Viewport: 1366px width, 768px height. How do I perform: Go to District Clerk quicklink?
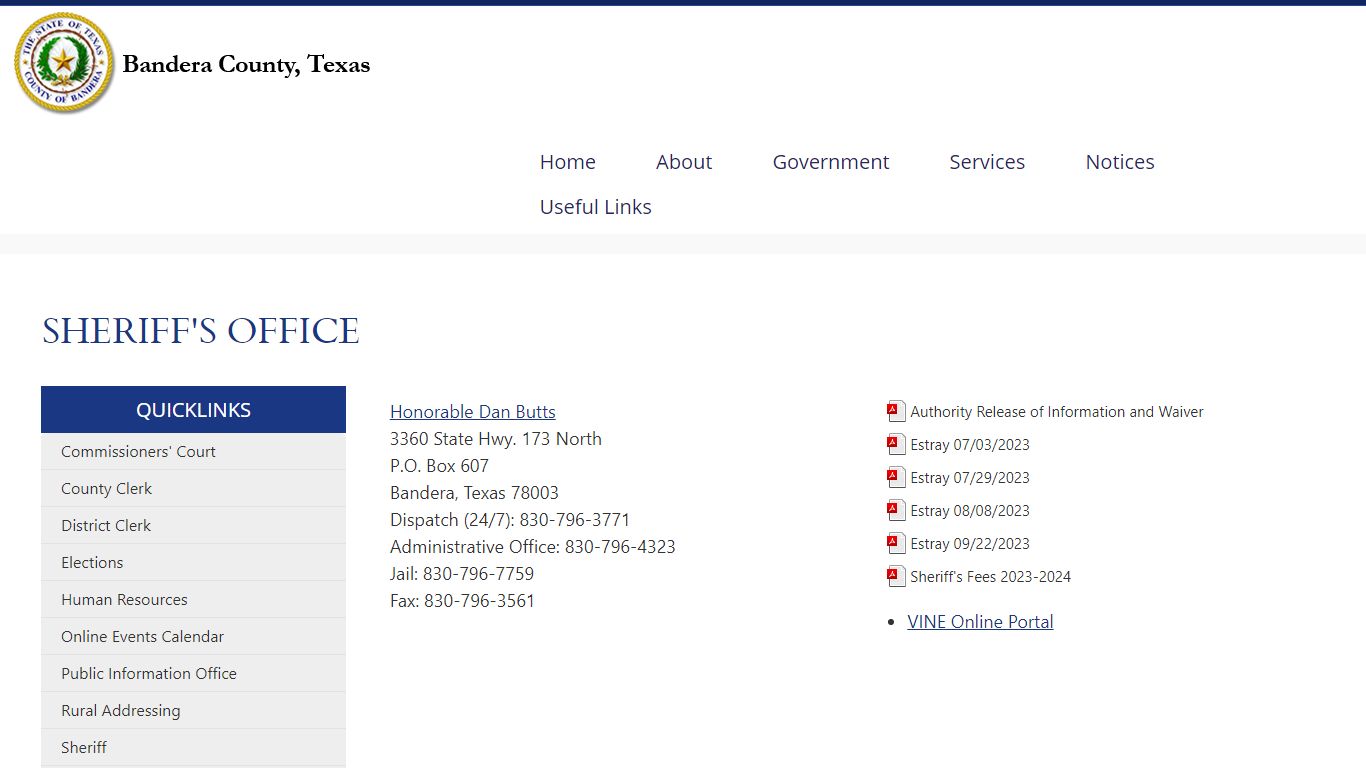193,526
